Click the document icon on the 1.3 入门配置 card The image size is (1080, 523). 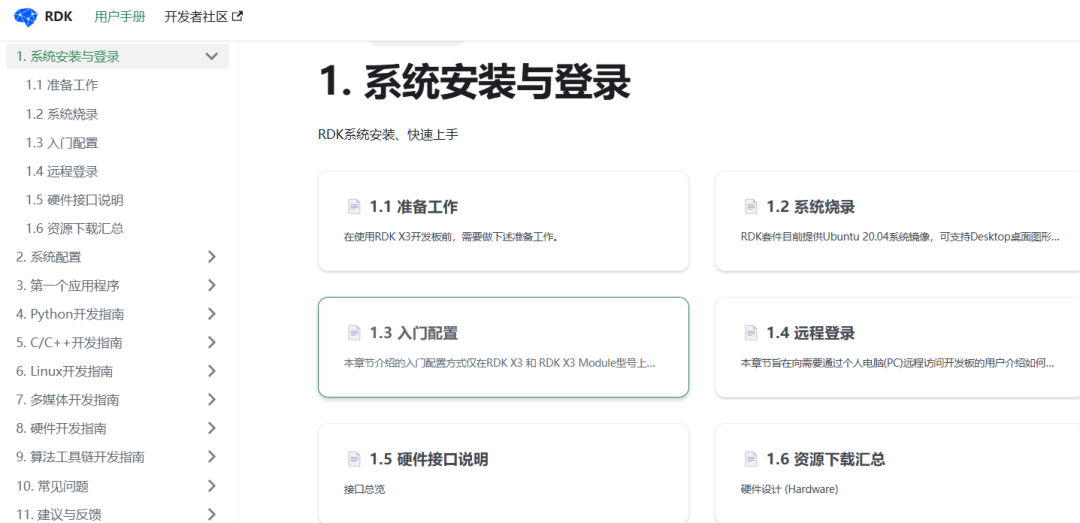point(354,333)
